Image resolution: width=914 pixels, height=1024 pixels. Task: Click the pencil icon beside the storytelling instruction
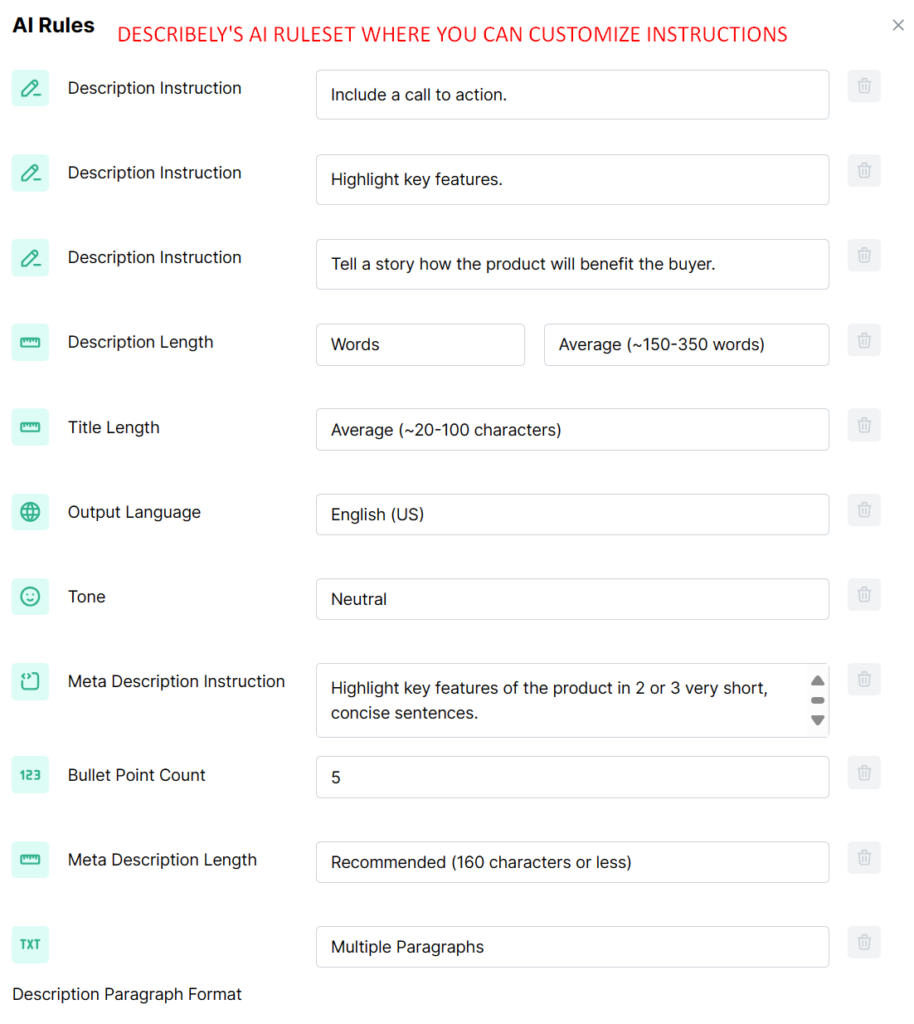(x=30, y=257)
